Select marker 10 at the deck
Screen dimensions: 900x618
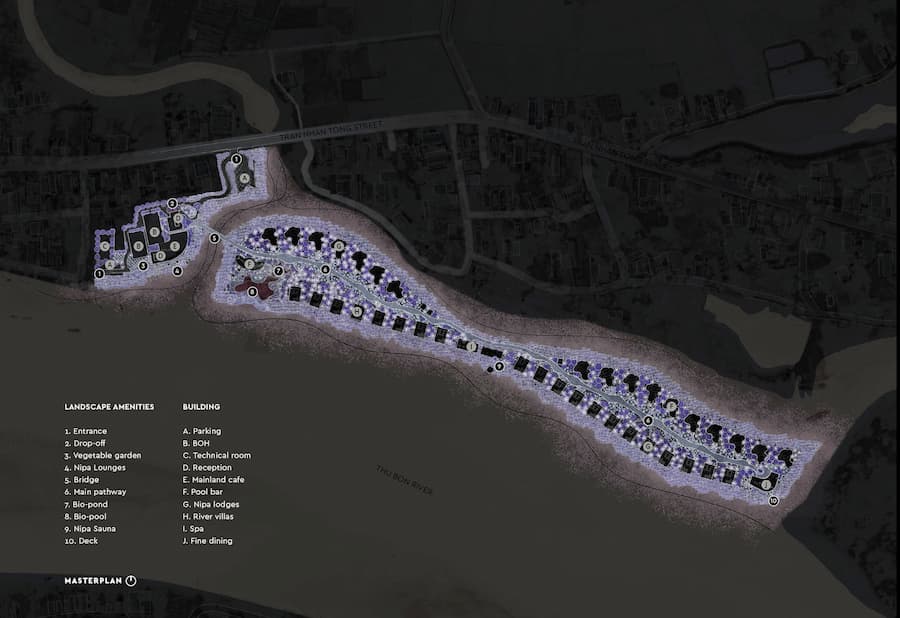click(773, 500)
